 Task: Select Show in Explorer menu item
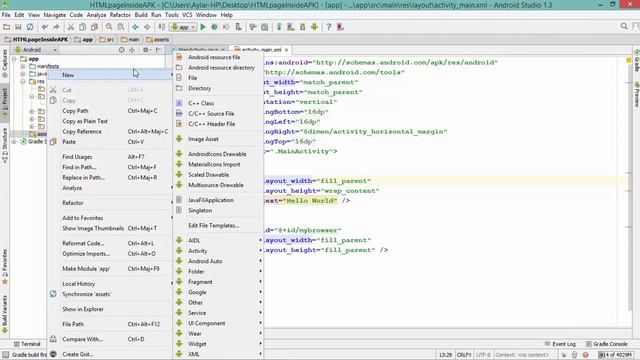click(110, 309)
